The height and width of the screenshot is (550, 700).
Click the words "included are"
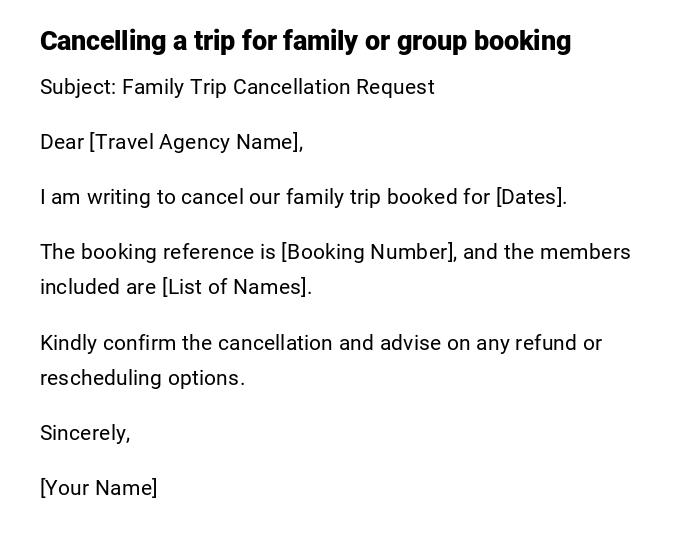click(98, 287)
